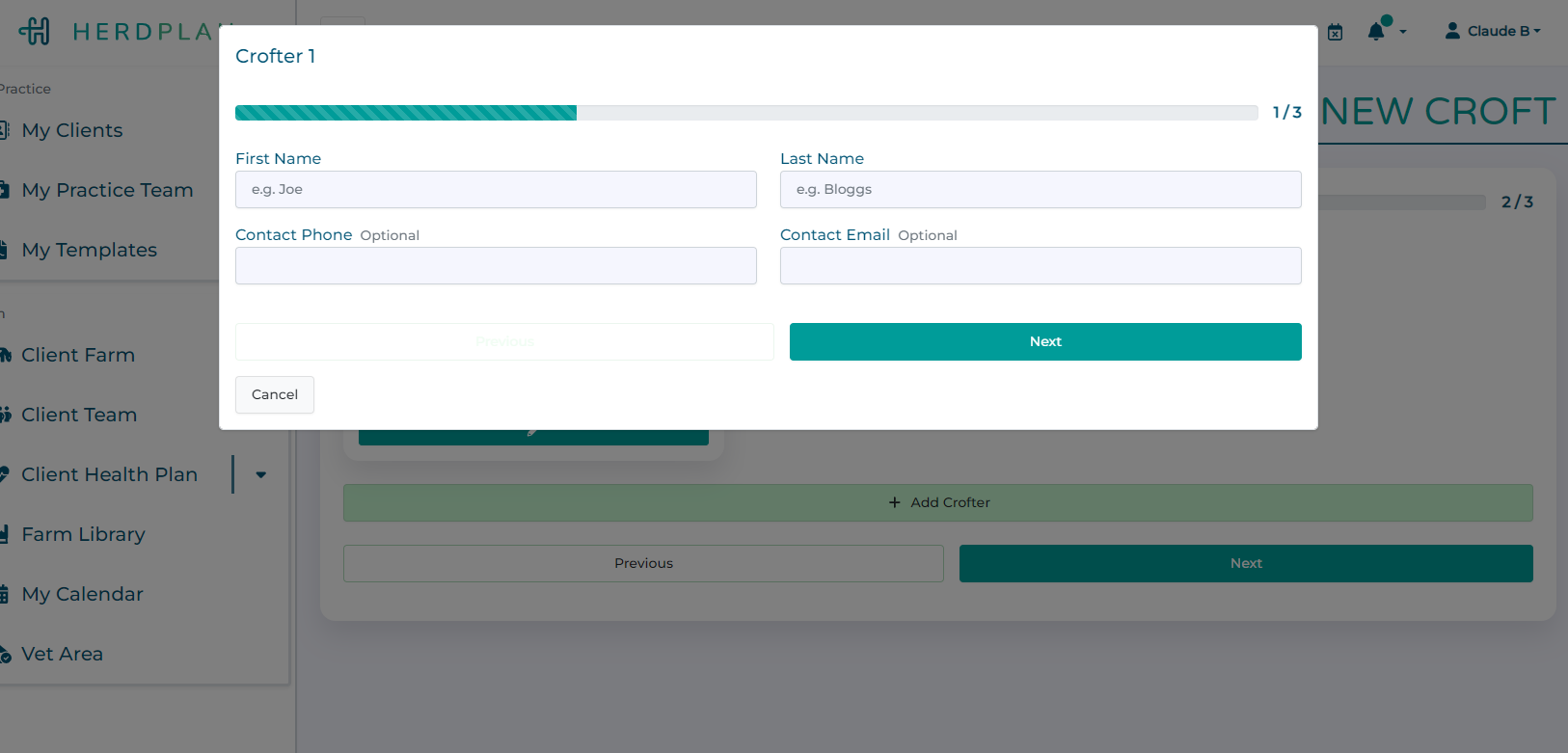
Task: Open My Practice Team menu item
Action: coord(107,190)
